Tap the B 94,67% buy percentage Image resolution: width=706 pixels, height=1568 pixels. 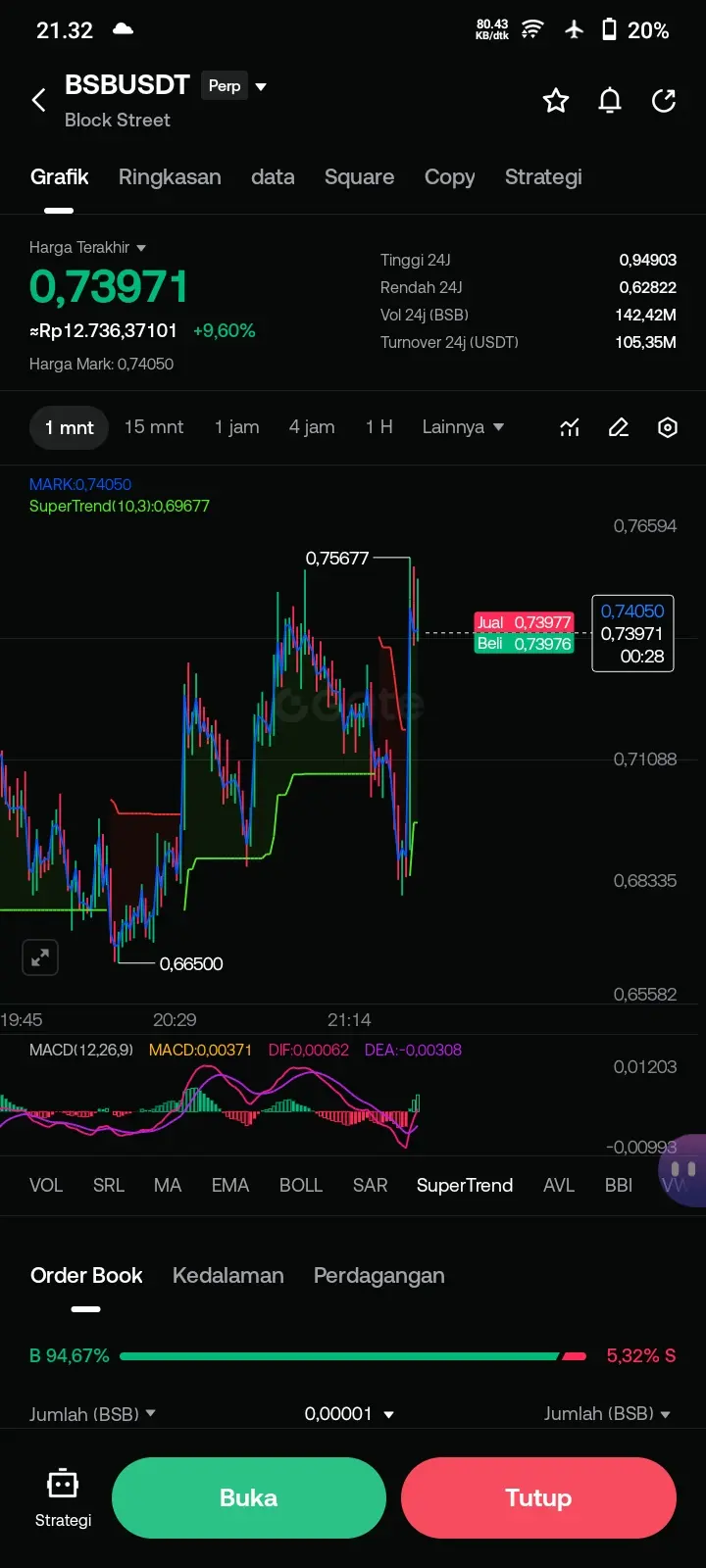click(x=70, y=1356)
